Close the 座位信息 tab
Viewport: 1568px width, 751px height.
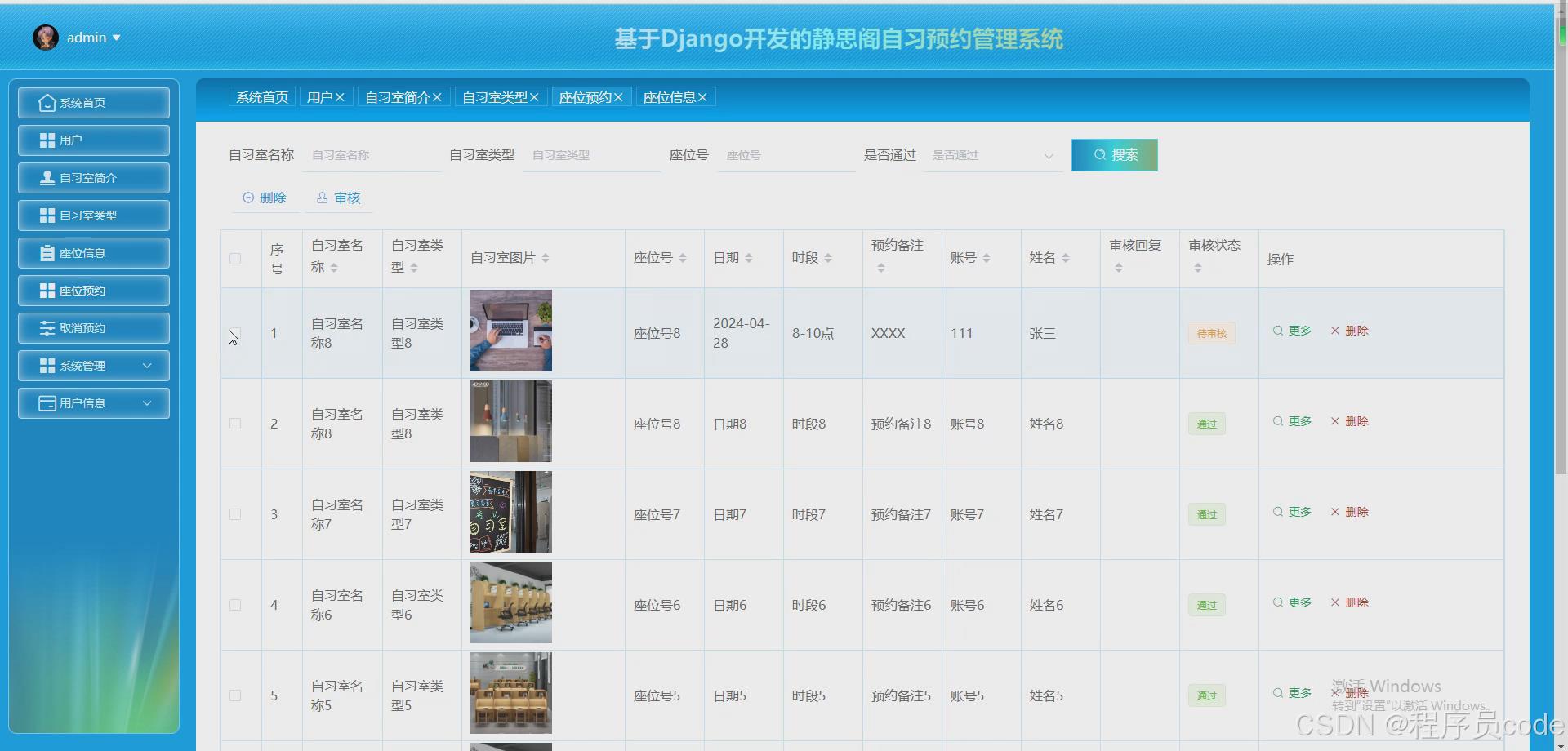click(702, 97)
